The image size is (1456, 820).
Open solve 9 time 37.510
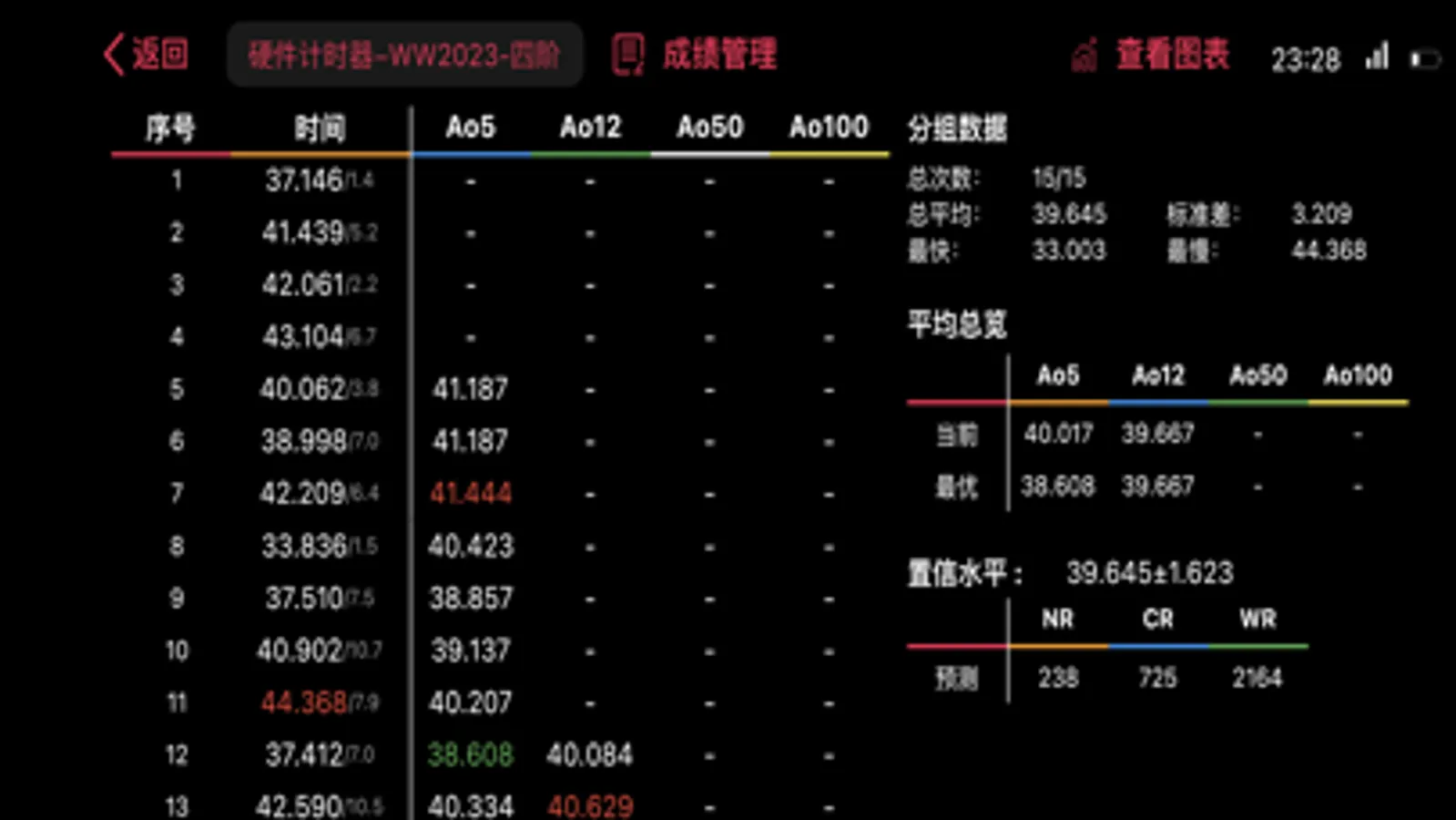[x=304, y=598]
